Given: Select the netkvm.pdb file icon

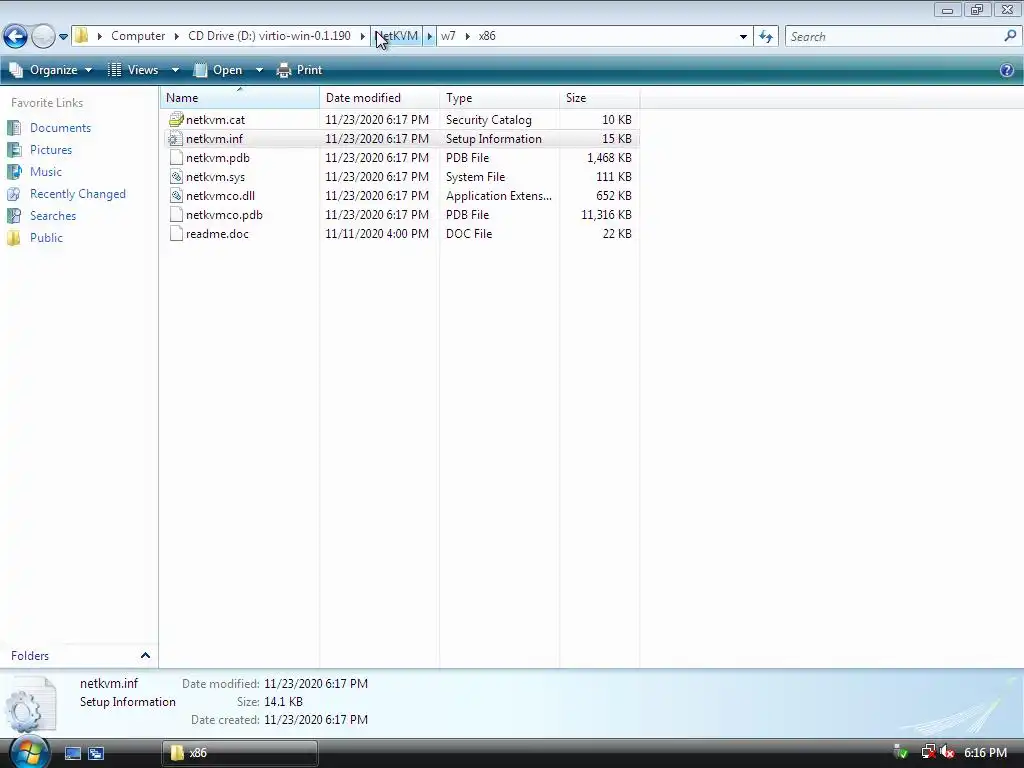Looking at the screenshot, I should (x=176, y=157).
